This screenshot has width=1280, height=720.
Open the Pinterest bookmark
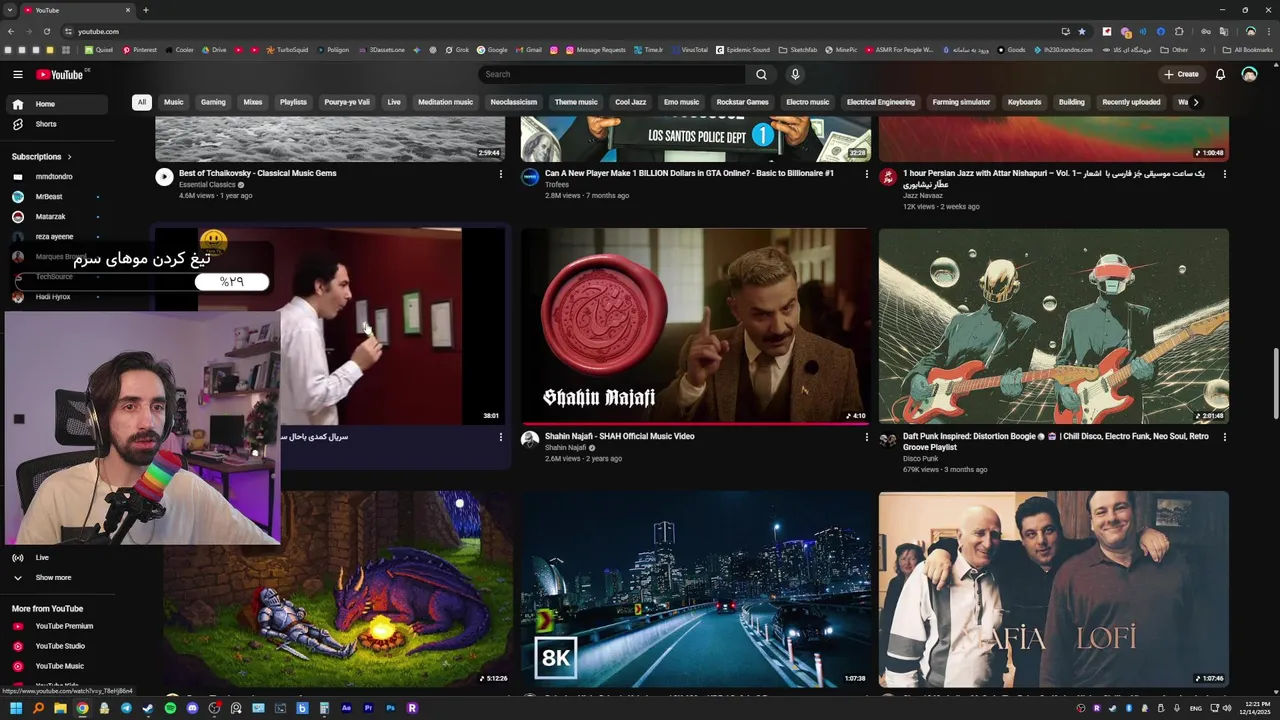tap(140, 49)
